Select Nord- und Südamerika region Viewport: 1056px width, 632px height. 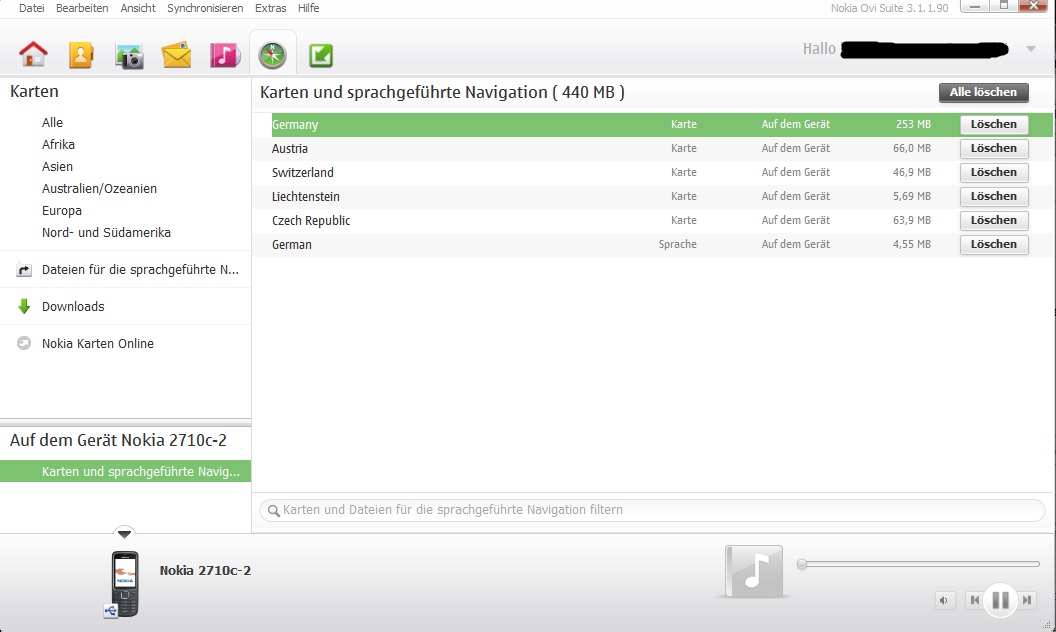tap(106, 232)
